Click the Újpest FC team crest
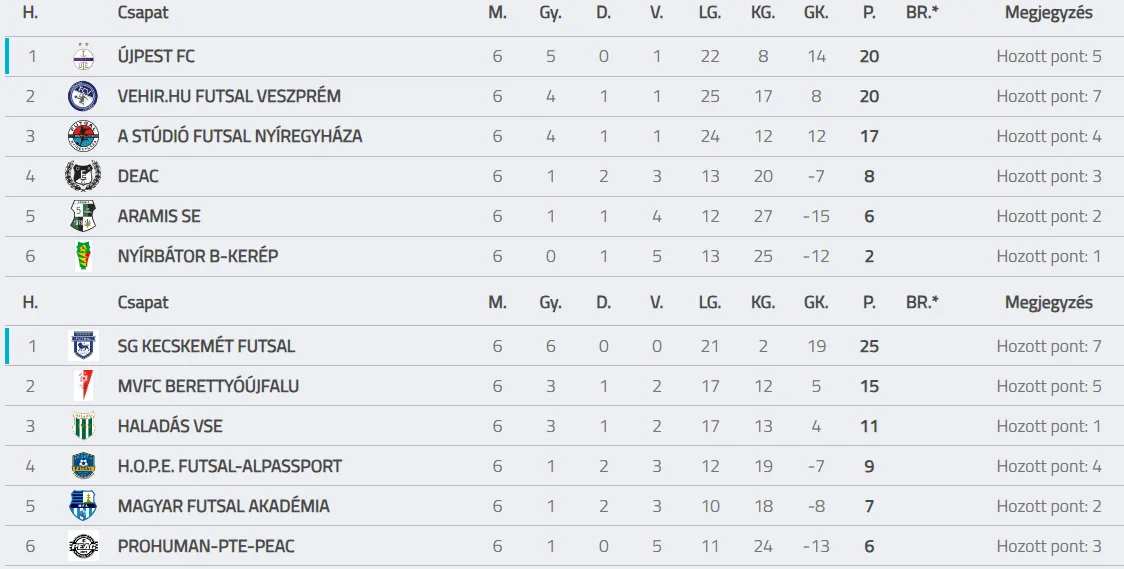Viewport: 1124px width, 569px height. pyautogui.click(x=83, y=56)
